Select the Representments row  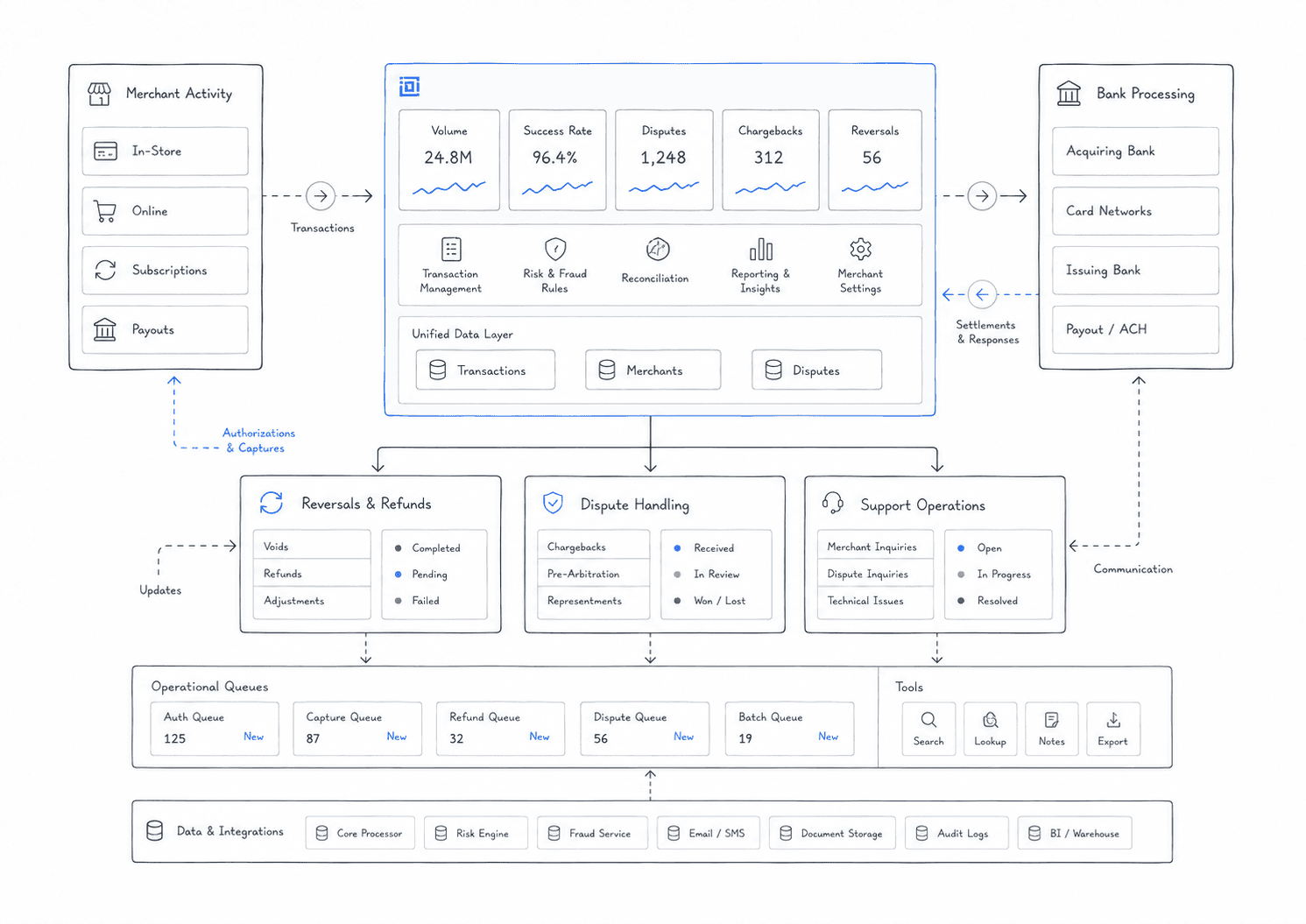click(593, 602)
